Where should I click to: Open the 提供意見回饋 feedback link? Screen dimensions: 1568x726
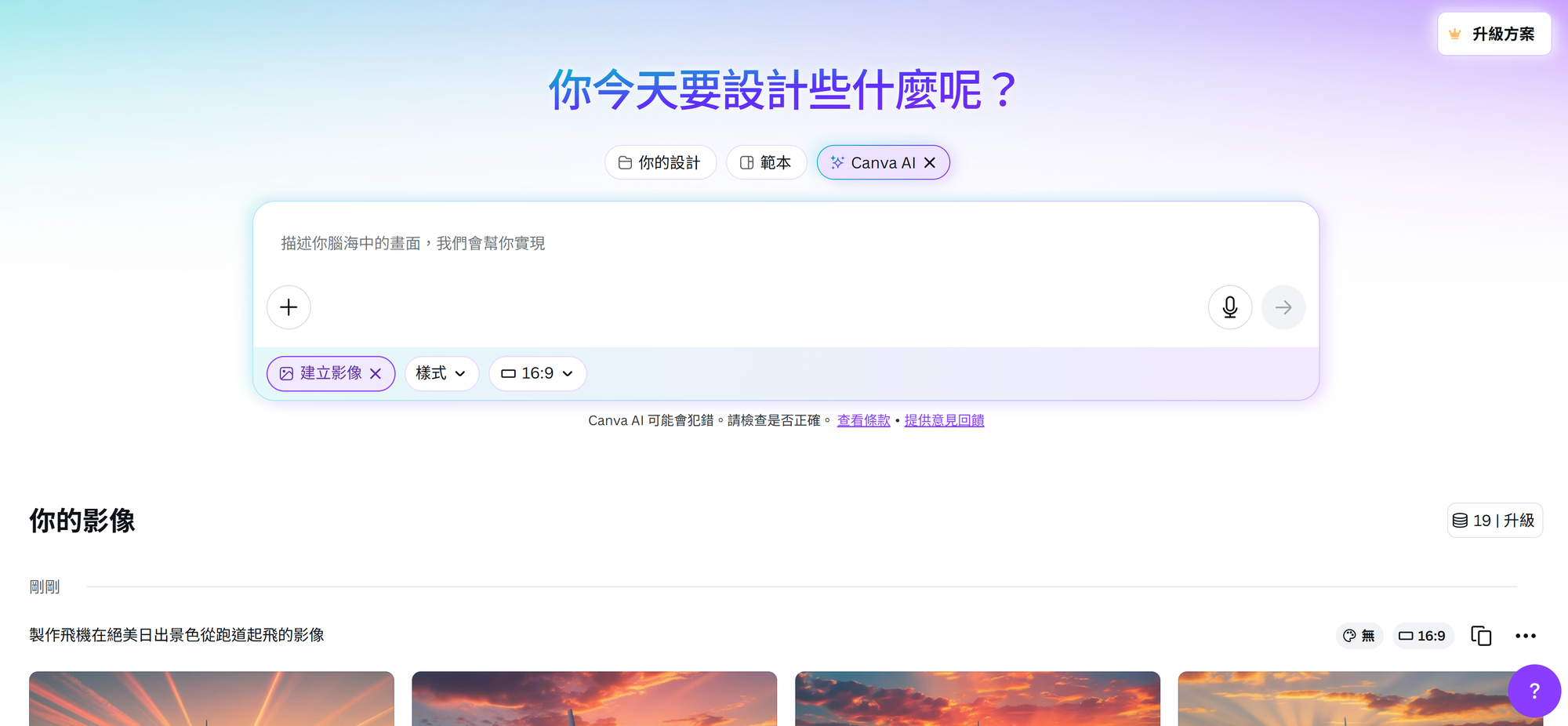[944, 420]
